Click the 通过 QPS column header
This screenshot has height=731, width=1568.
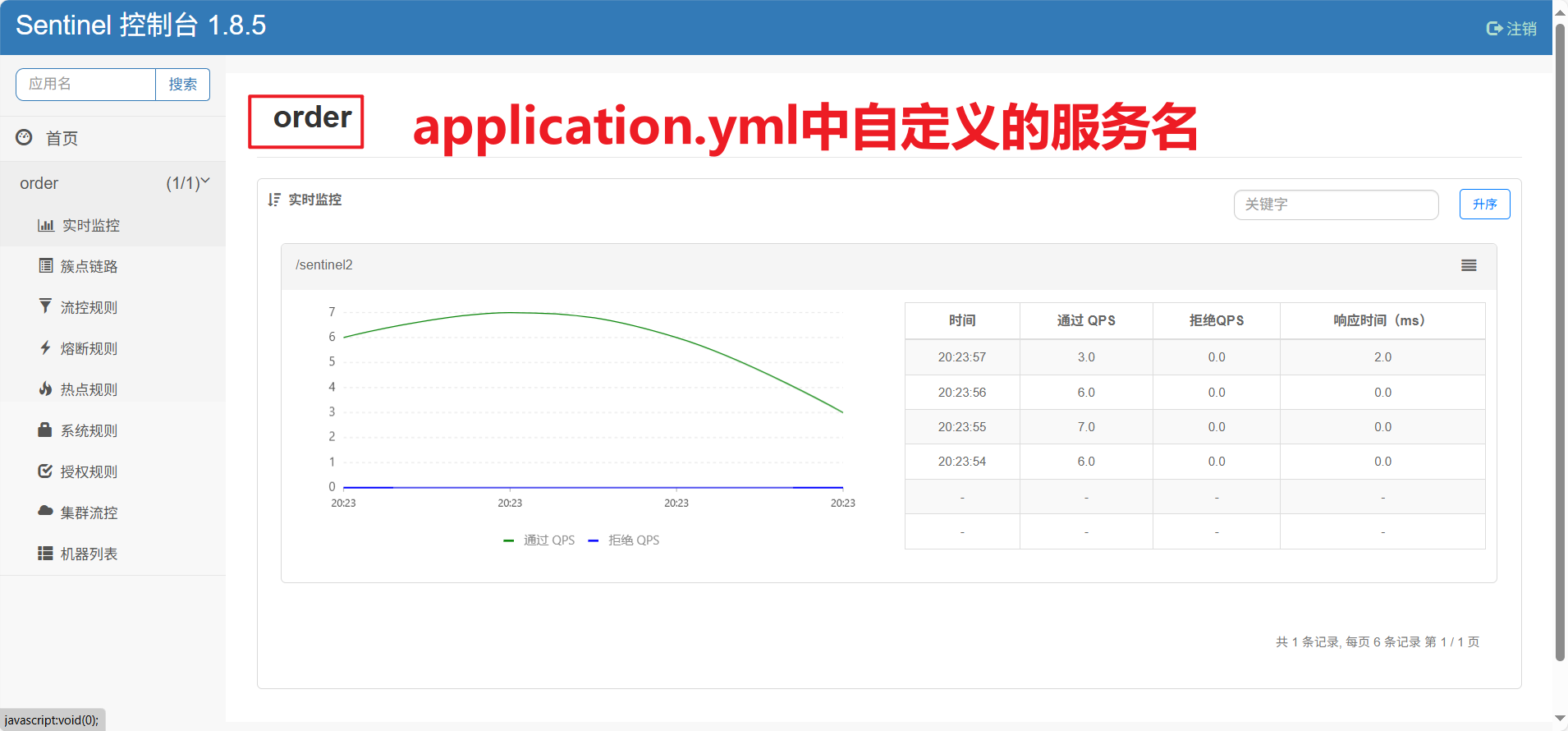click(x=1086, y=320)
